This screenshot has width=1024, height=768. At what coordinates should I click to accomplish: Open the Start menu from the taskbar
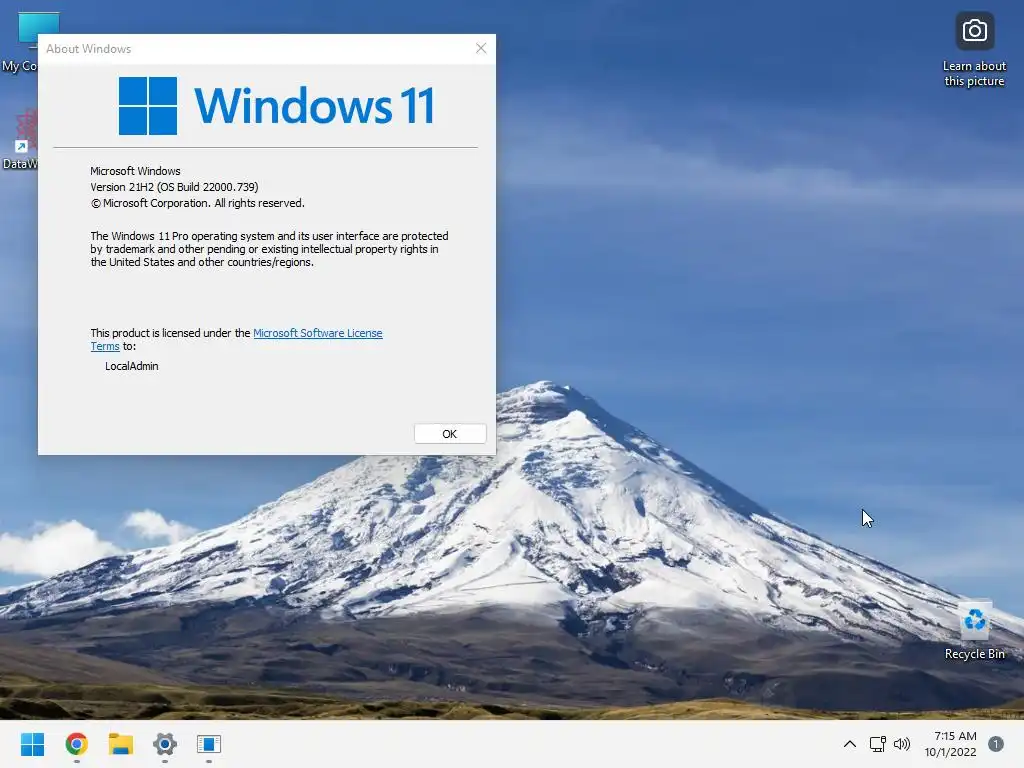(x=32, y=744)
